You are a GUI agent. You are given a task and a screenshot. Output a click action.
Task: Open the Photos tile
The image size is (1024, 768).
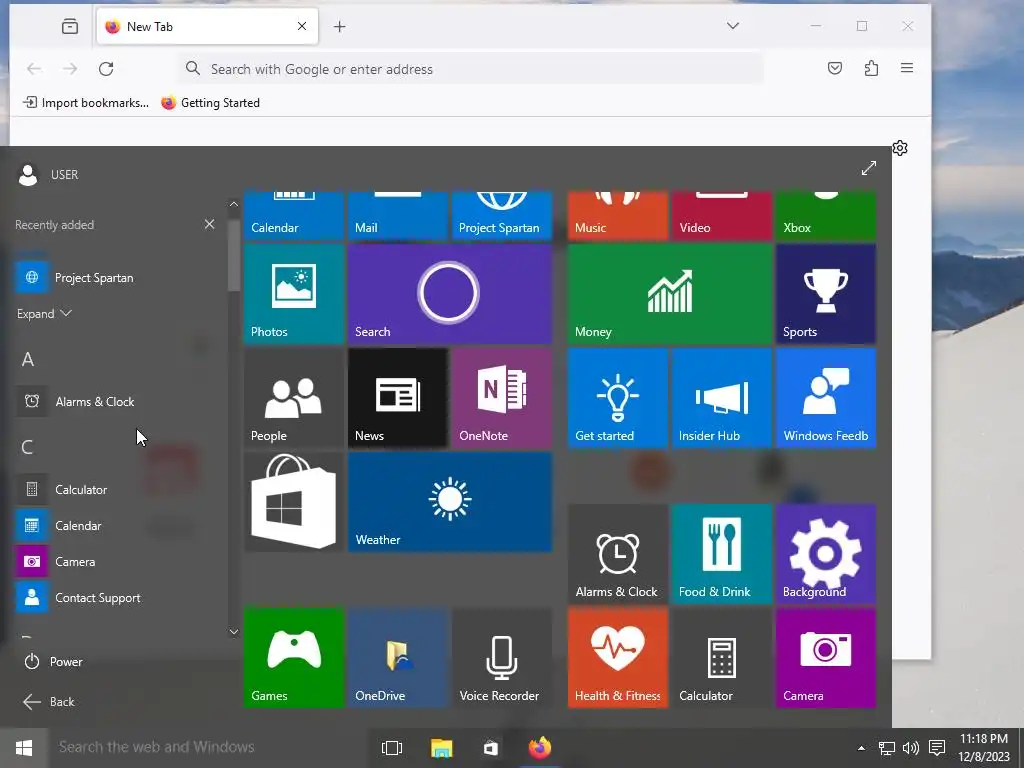pos(293,294)
